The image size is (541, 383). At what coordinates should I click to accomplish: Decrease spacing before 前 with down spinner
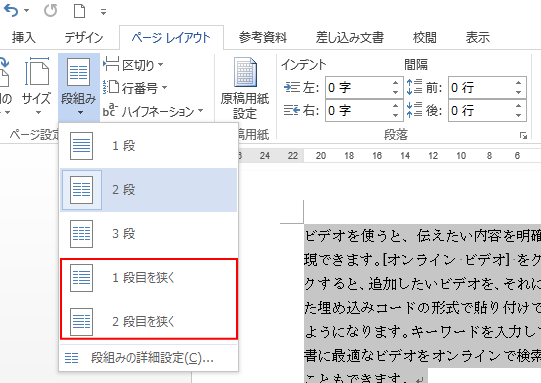pos(518,92)
